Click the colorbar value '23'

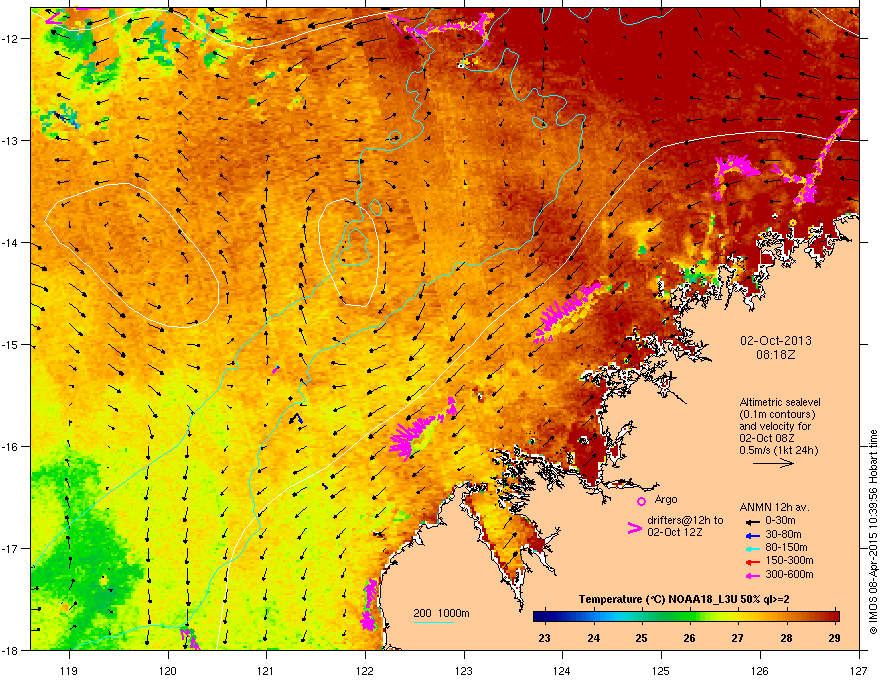544,638
